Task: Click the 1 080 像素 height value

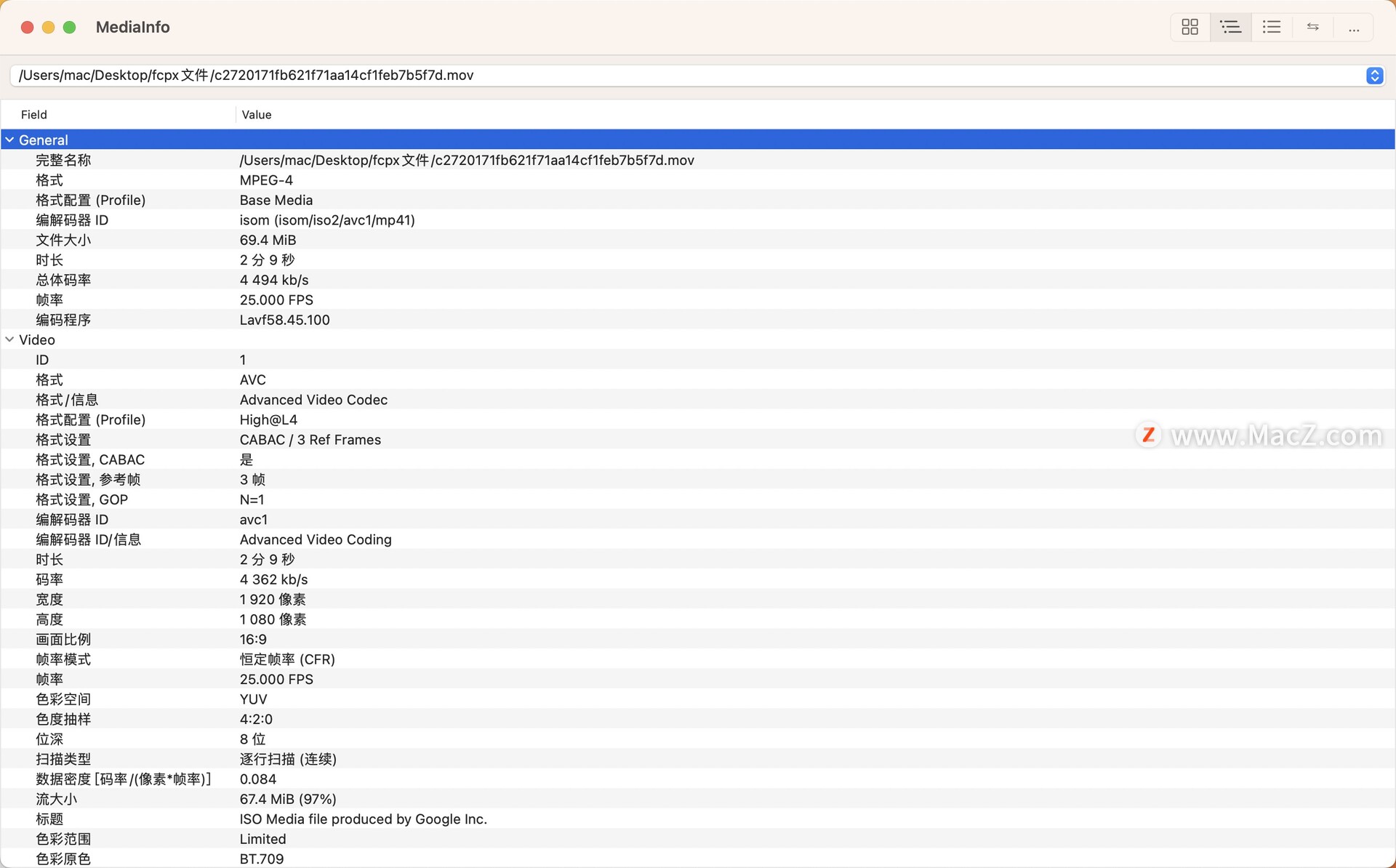Action: [273, 619]
